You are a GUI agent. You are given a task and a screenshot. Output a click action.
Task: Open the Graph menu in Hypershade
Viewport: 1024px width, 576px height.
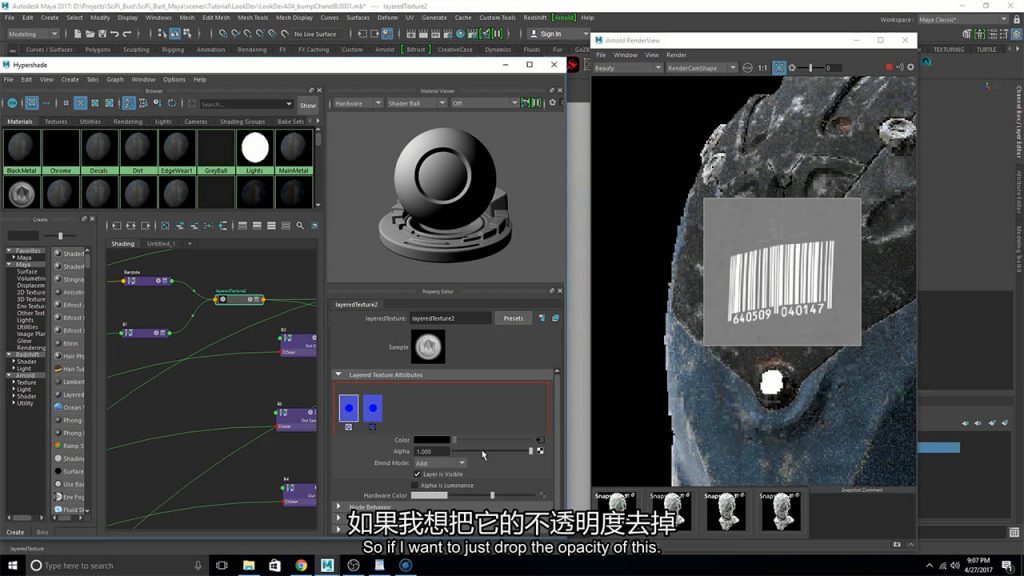tap(115, 80)
